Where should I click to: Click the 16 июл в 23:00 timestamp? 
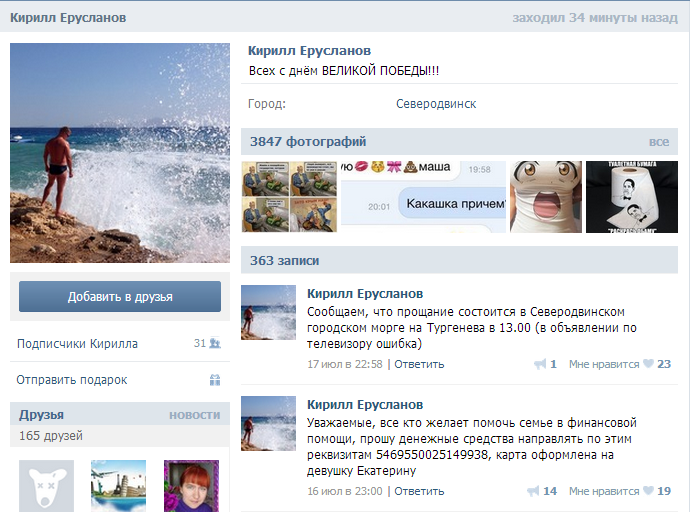(345, 491)
